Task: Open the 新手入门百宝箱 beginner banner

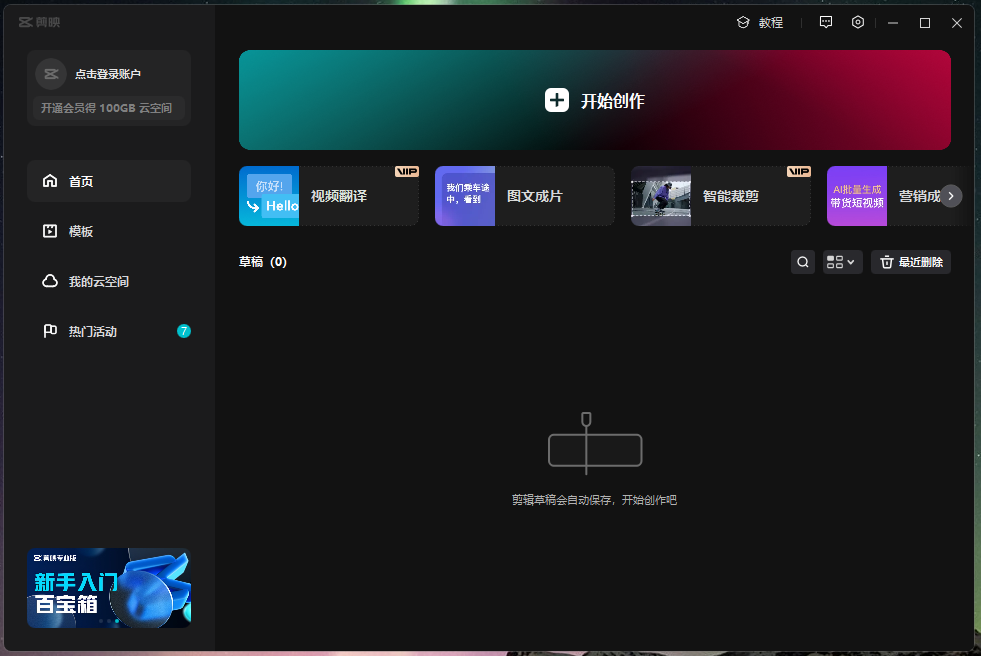Action: (109, 588)
